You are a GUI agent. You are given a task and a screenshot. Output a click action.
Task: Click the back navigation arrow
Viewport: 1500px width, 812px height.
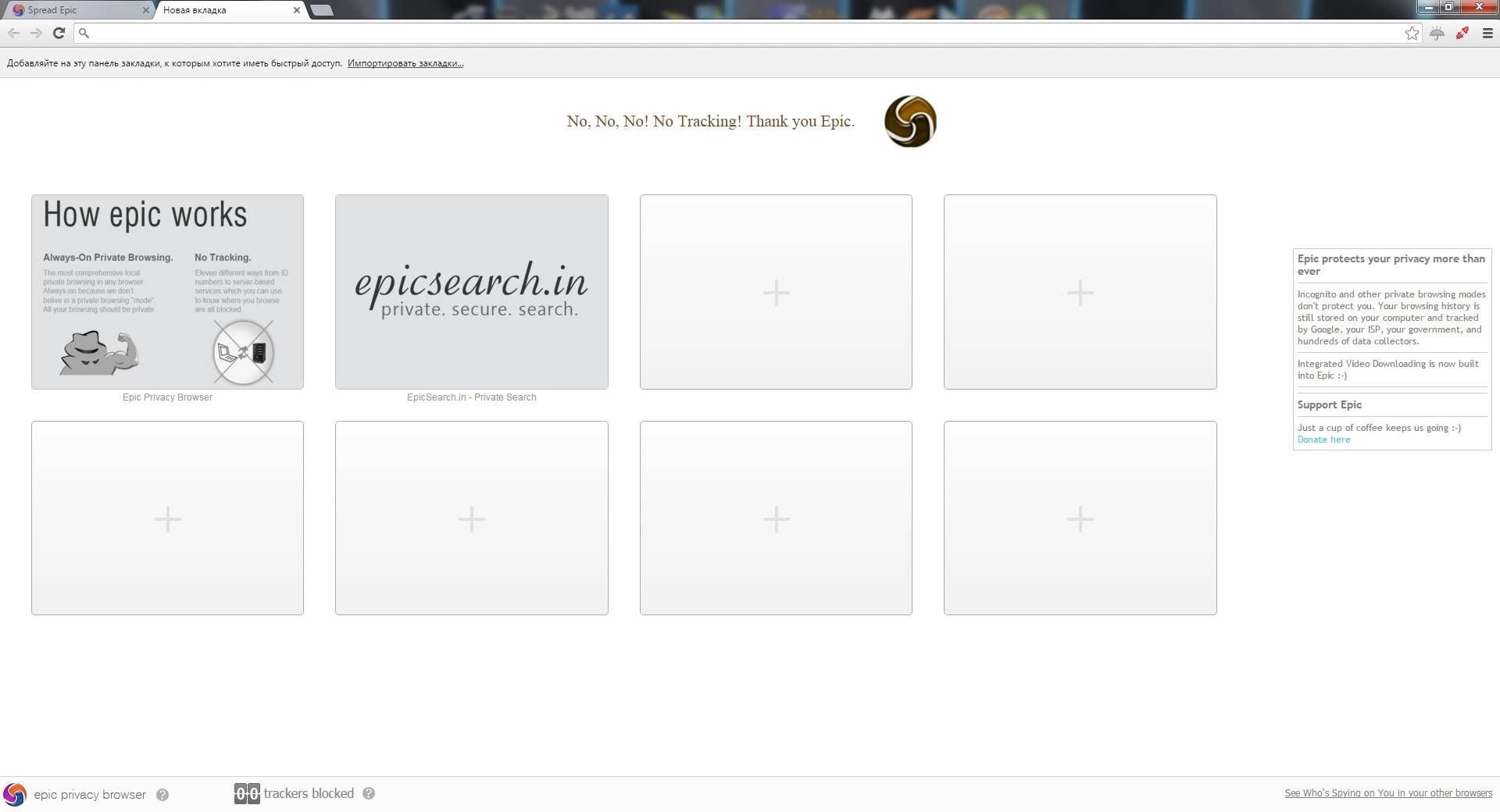coord(13,33)
